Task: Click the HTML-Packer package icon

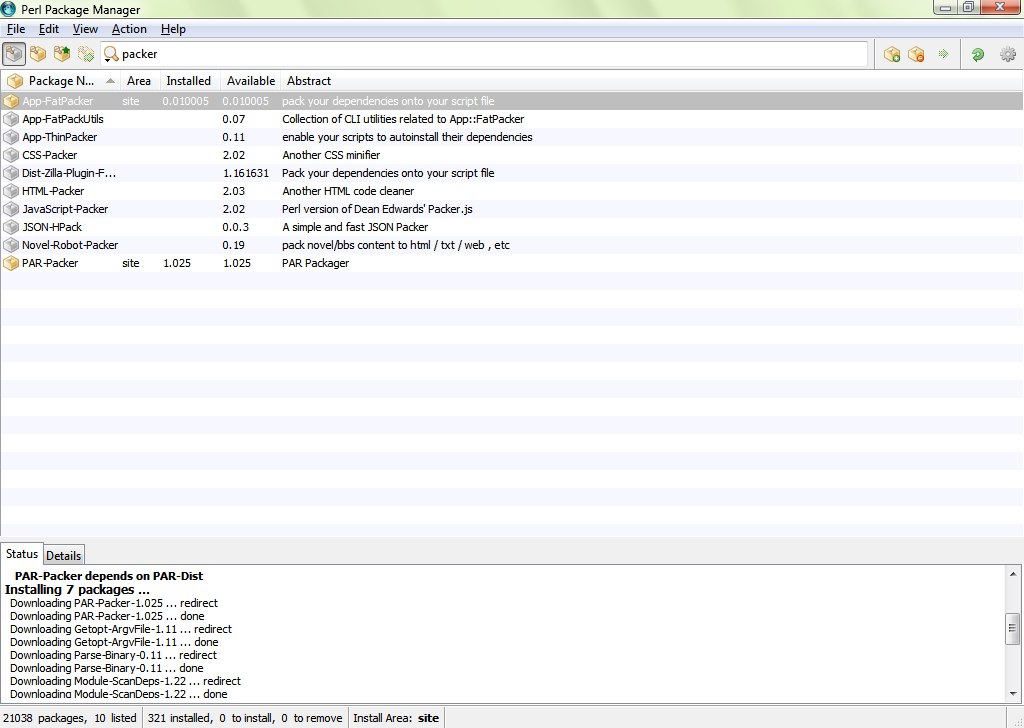Action: [11, 191]
